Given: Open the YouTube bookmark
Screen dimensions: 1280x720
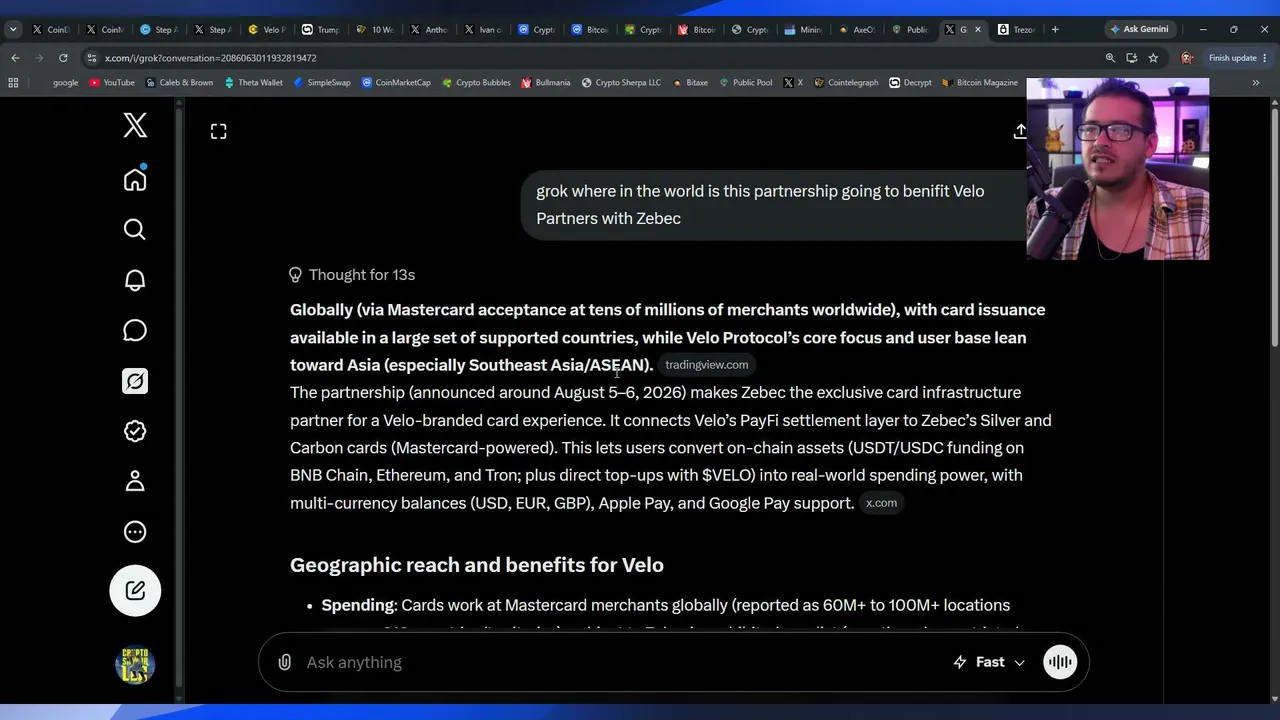Looking at the screenshot, I should pyautogui.click(x=112, y=83).
